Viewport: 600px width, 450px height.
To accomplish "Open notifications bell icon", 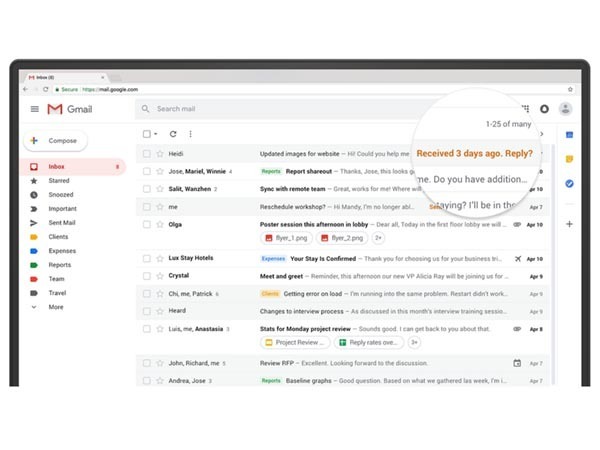I will [544, 109].
